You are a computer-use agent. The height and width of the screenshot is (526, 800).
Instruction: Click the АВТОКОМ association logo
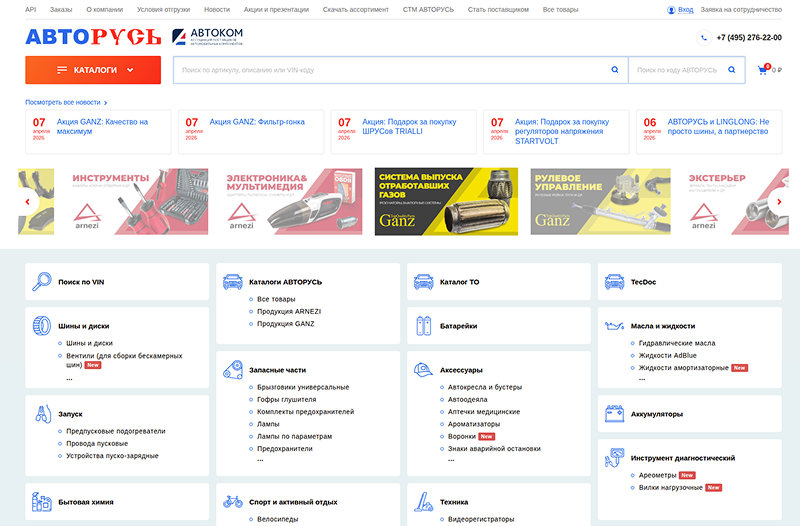[x=208, y=37]
